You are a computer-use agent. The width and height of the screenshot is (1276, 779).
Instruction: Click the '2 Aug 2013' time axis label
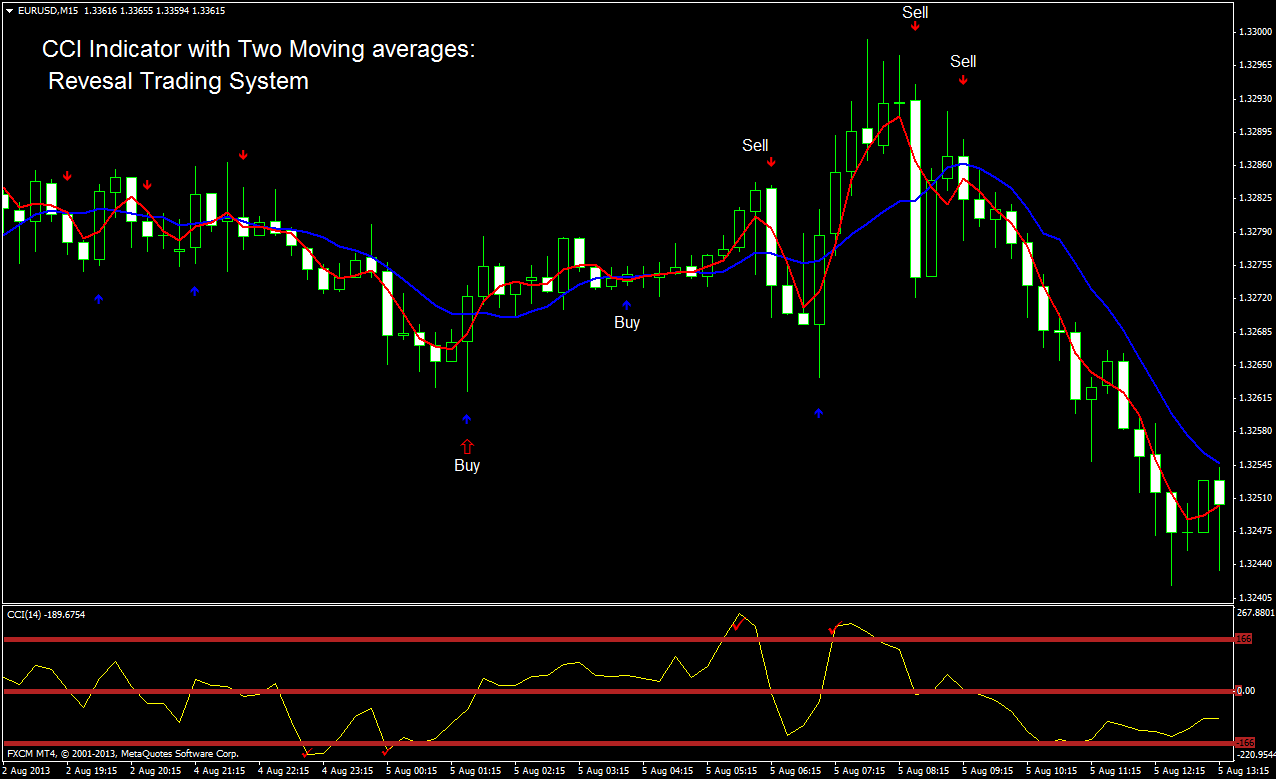tap(26, 772)
